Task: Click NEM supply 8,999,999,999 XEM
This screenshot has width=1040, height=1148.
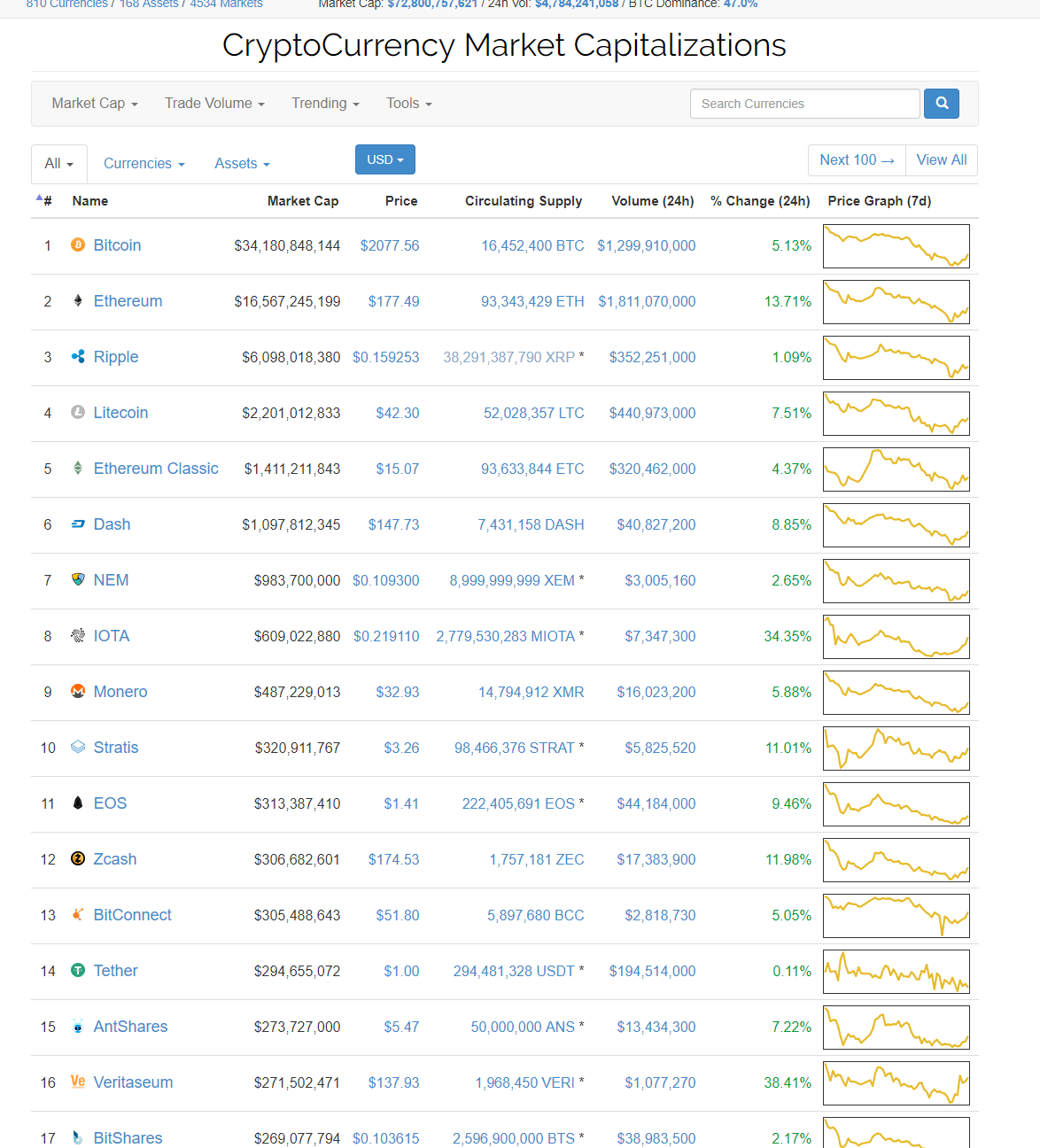Action: [512, 580]
